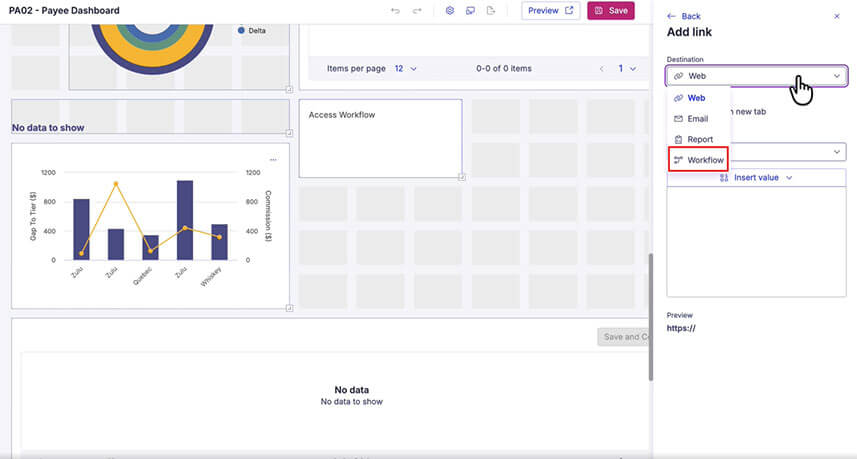Open dashboard settings gear icon

click(x=450, y=10)
